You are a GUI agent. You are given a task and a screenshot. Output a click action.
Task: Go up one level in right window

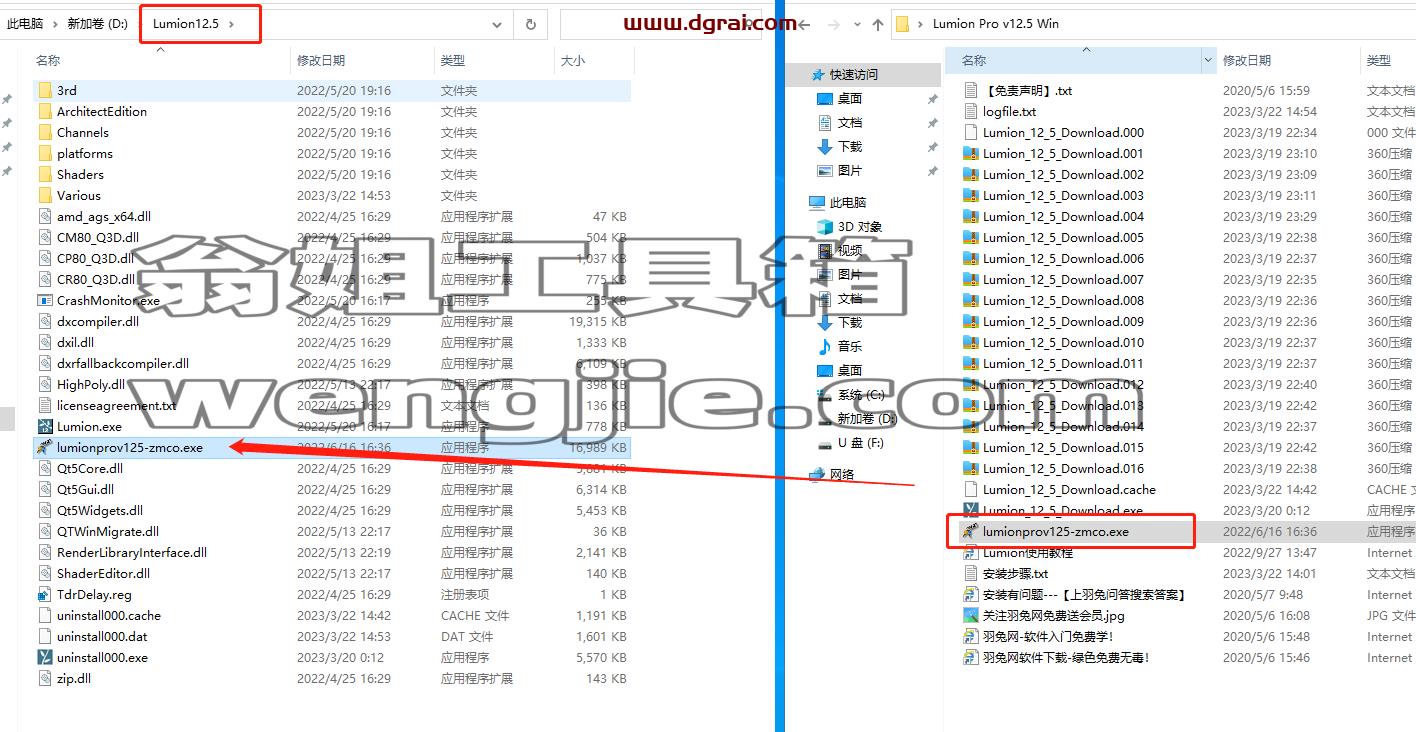coord(877,24)
